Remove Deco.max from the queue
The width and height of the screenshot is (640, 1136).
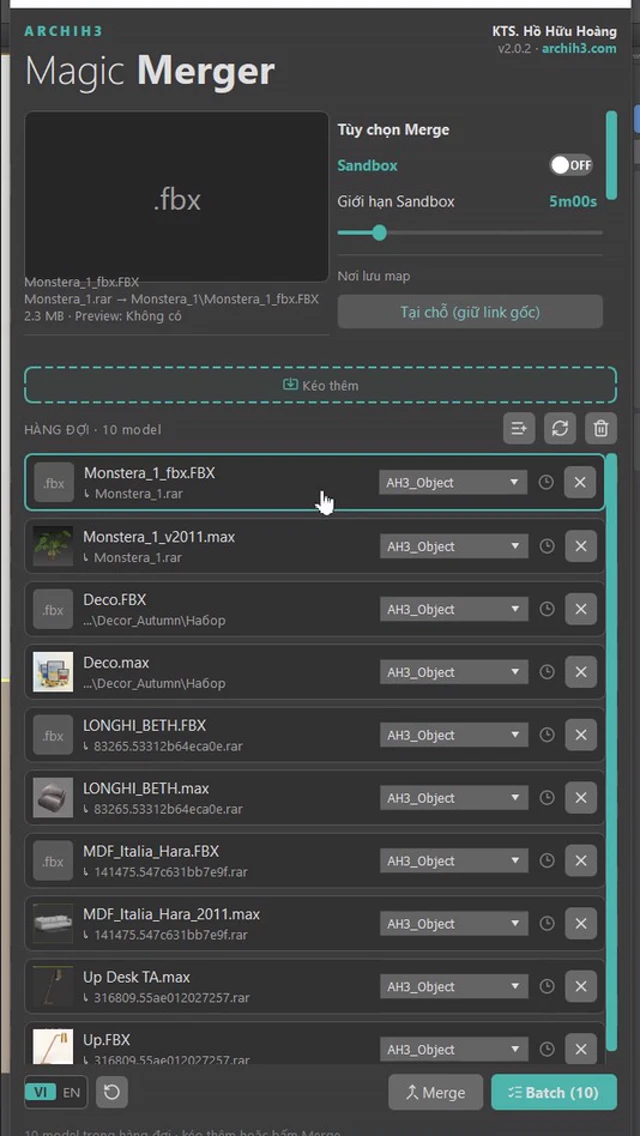(581, 672)
